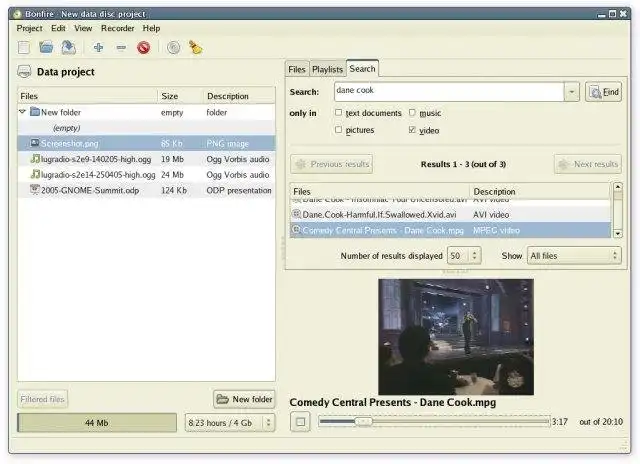The height and width of the screenshot is (464, 640).
Task: Click the Data project disc icon
Action: (x=24, y=72)
